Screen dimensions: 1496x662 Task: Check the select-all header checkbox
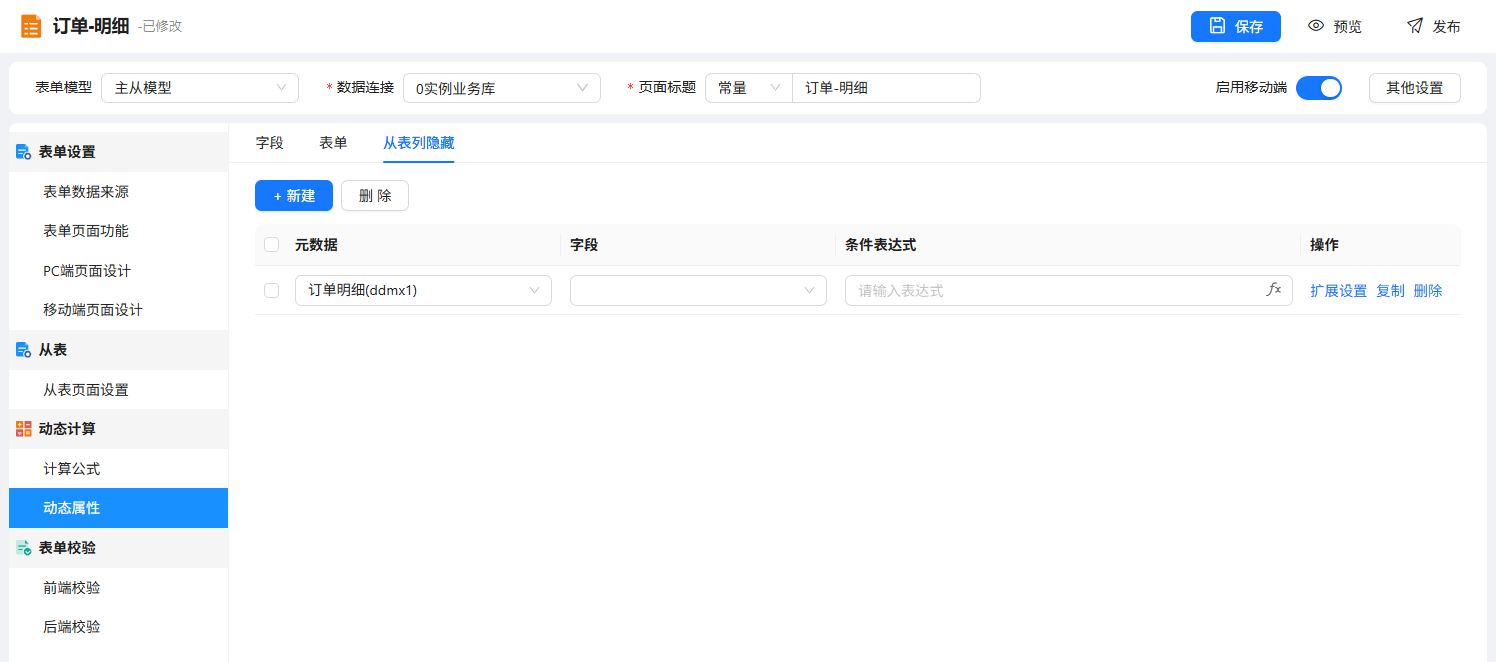coord(272,245)
